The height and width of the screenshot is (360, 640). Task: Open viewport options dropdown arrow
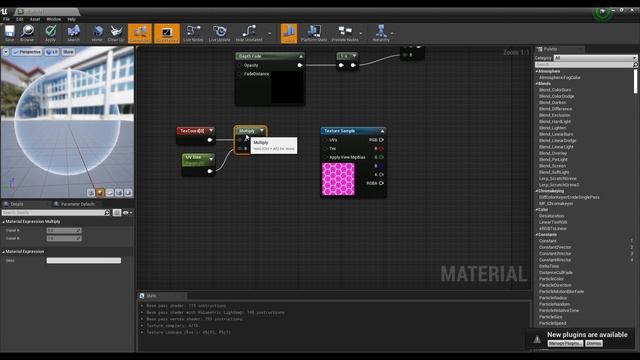(6, 52)
